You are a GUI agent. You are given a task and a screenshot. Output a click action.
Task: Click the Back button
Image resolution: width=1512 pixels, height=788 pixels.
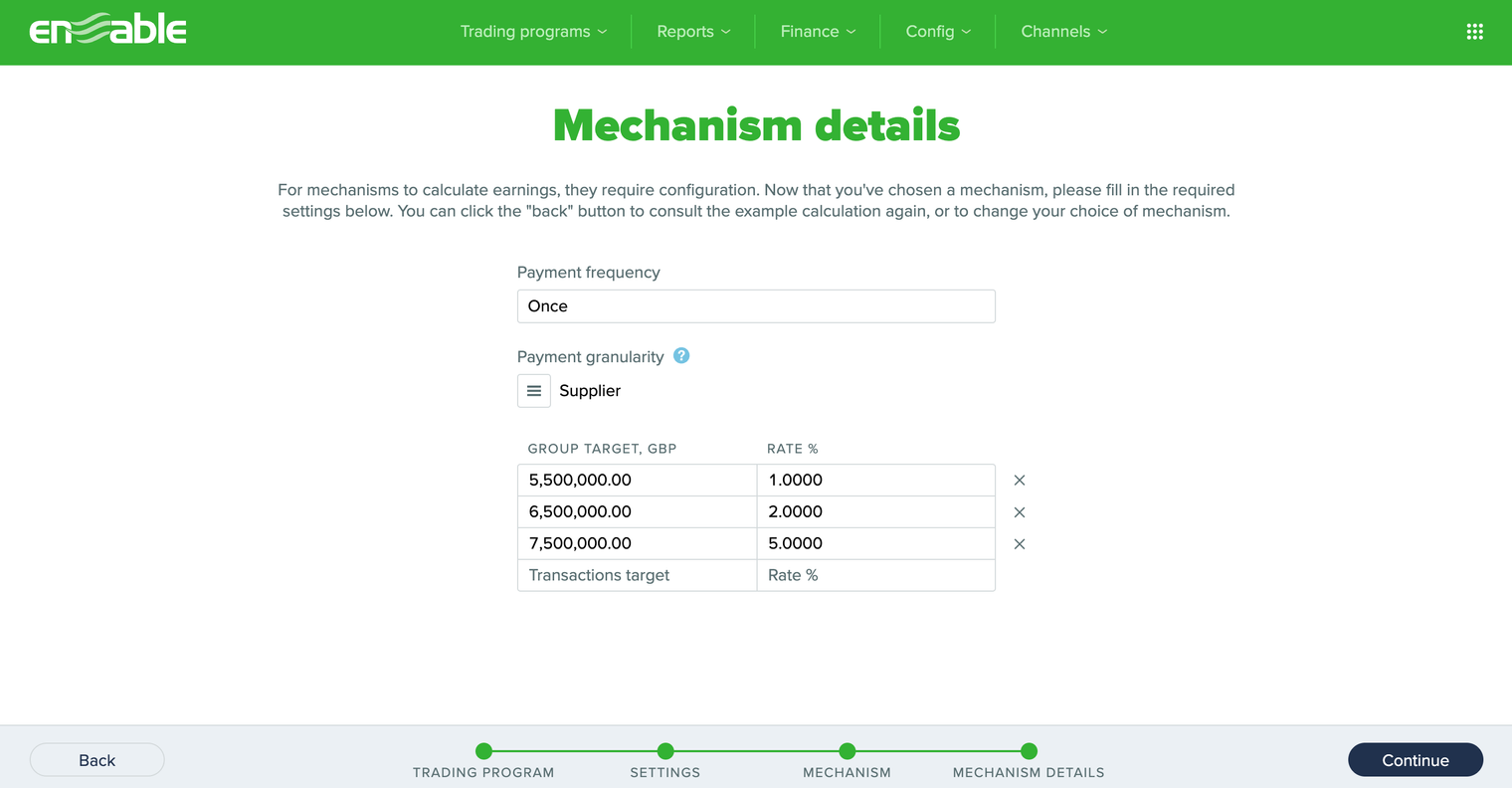pyautogui.click(x=97, y=760)
